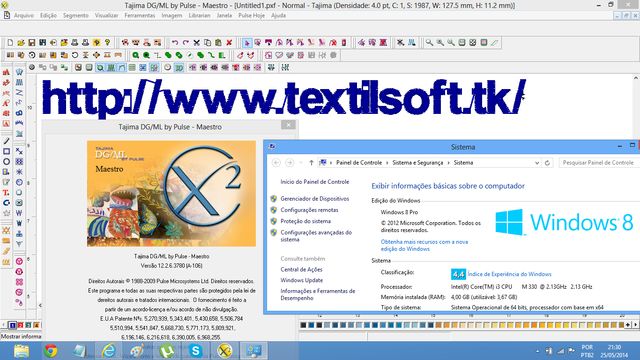Click the Cut scissors icon
Screen dimensions: 640x360
coord(196,42)
